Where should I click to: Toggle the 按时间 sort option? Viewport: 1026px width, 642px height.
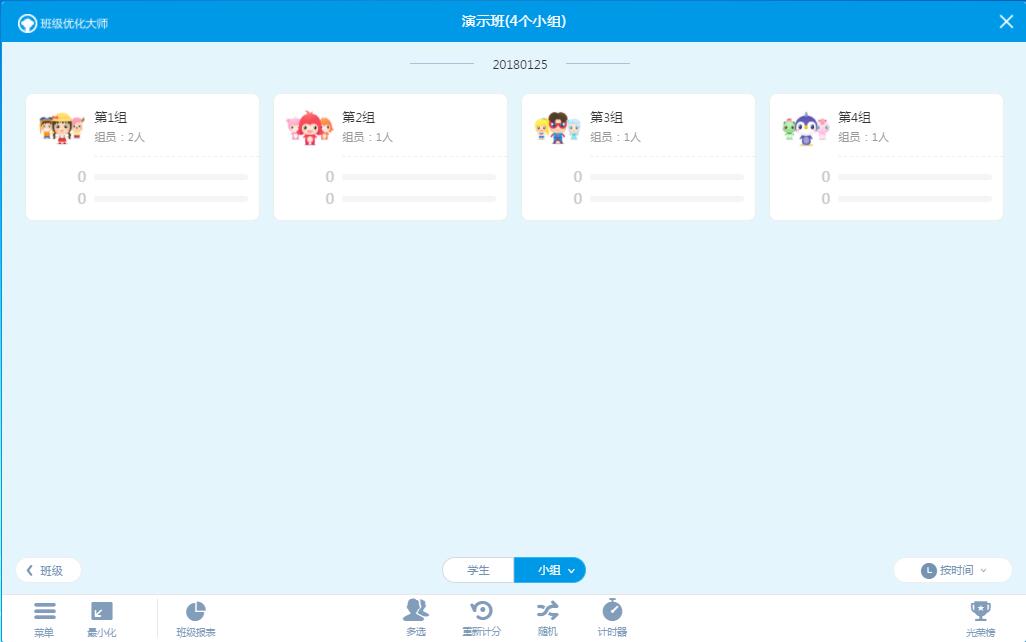coord(949,570)
